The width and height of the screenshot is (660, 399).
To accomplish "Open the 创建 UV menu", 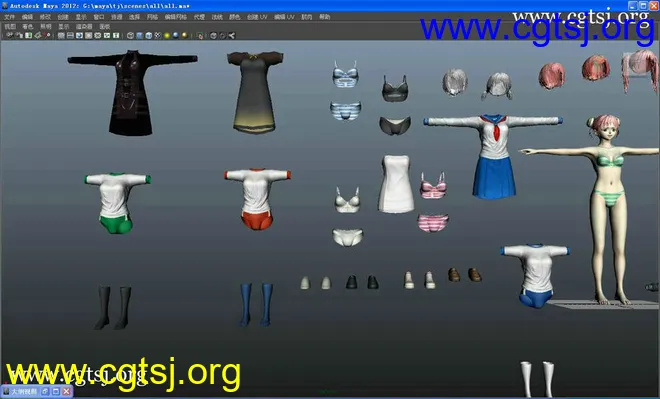I will pyautogui.click(x=257, y=17).
